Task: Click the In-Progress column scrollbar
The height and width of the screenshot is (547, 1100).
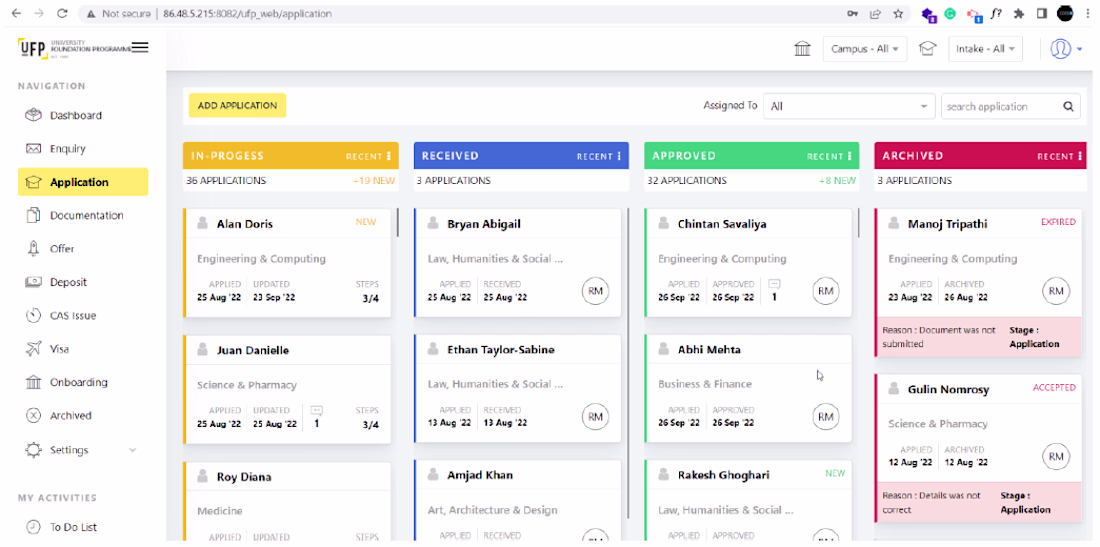Action: click(x=397, y=222)
